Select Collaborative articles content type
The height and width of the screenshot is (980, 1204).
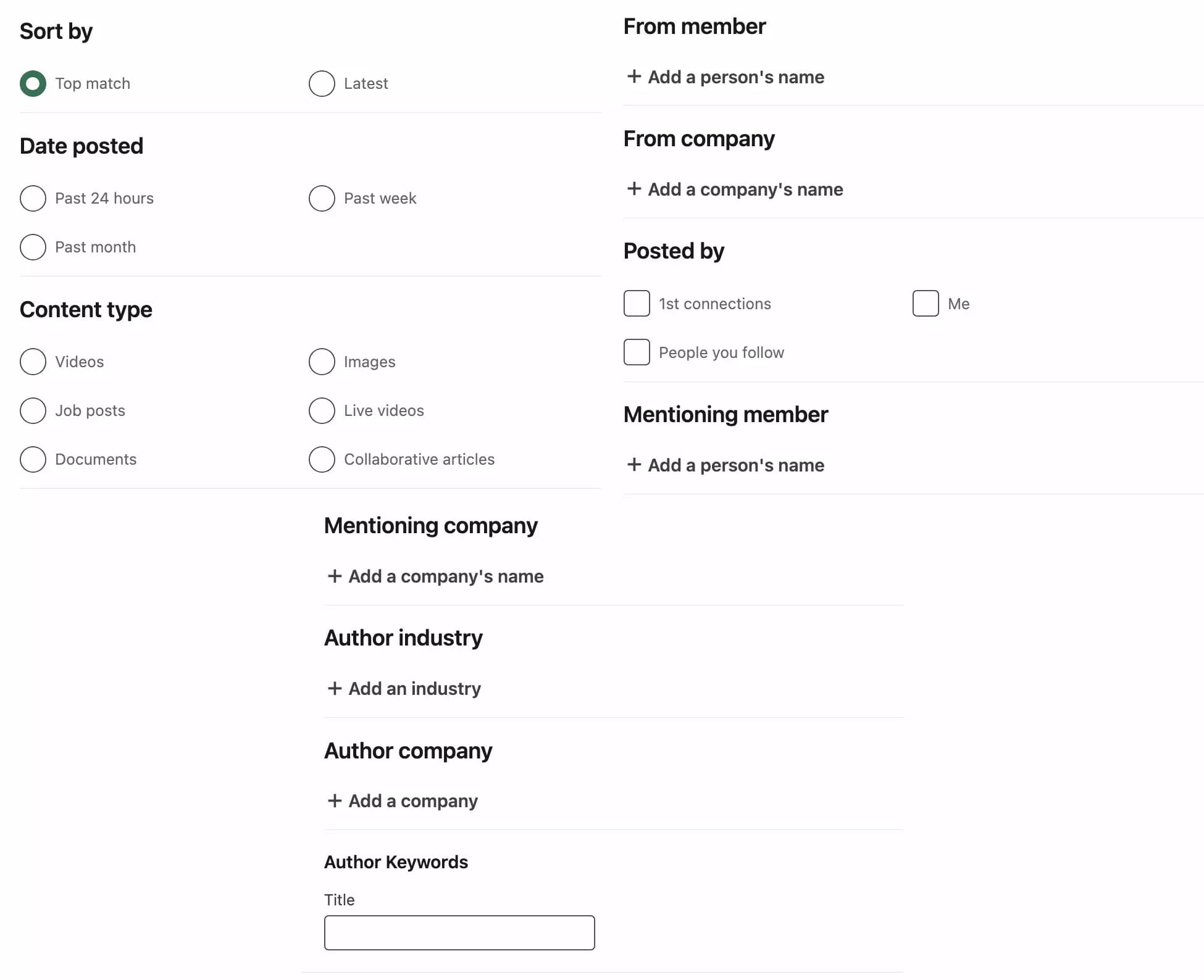click(x=322, y=459)
